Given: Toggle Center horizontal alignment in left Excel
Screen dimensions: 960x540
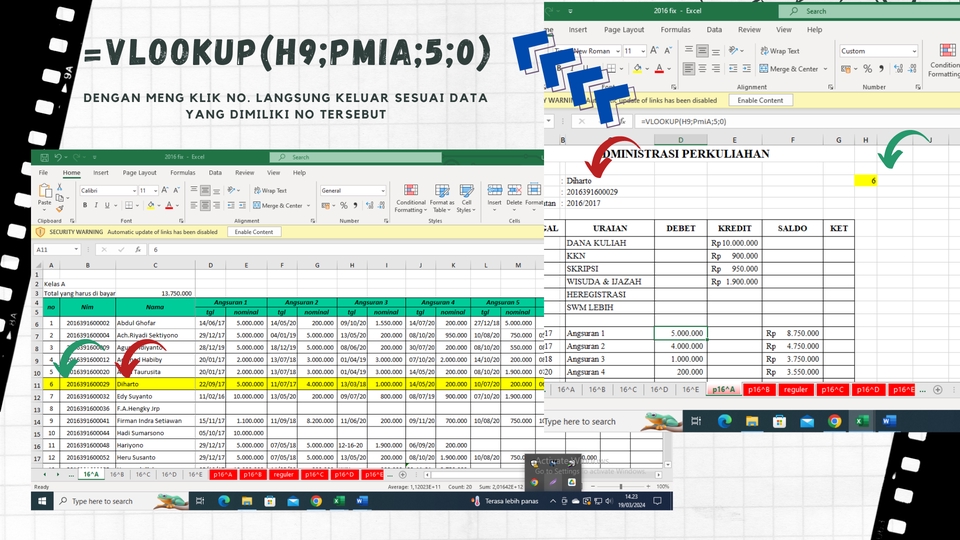Looking at the screenshot, I should pyautogui.click(x=205, y=206).
